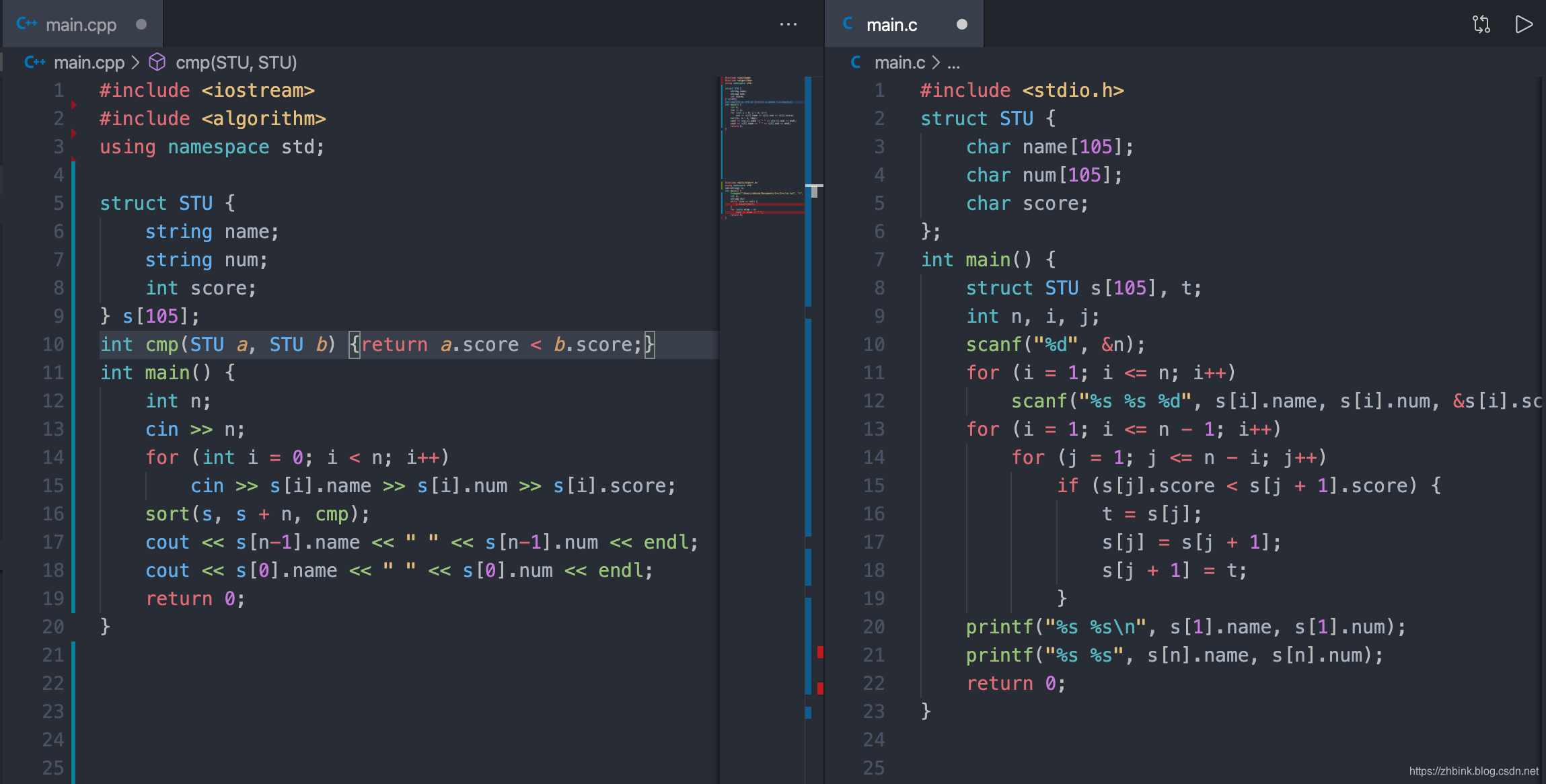Screen dimensions: 1546x784
Task: Click line number 5 in main.cpp
Action: pos(59,203)
